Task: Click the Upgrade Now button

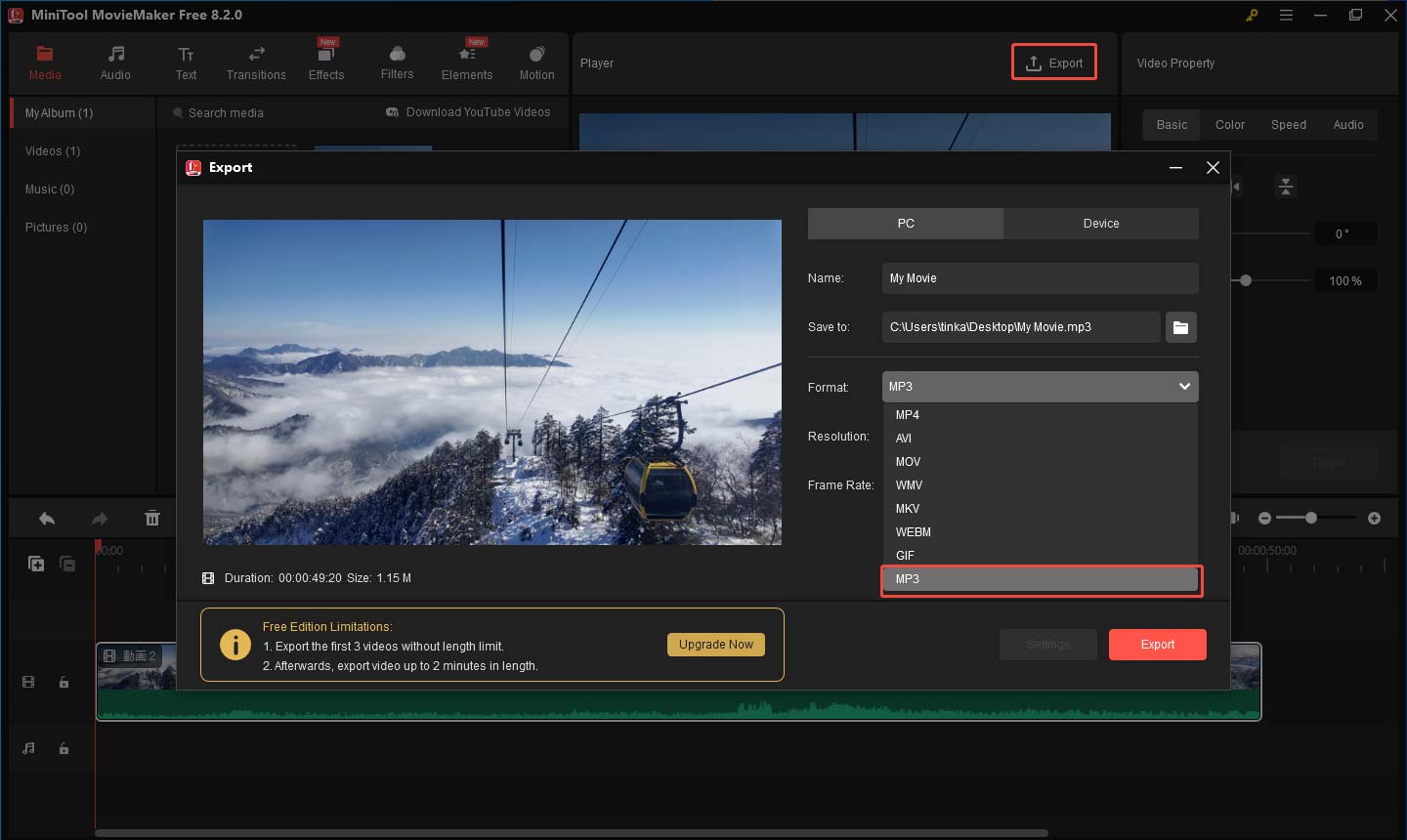Action: click(x=716, y=645)
